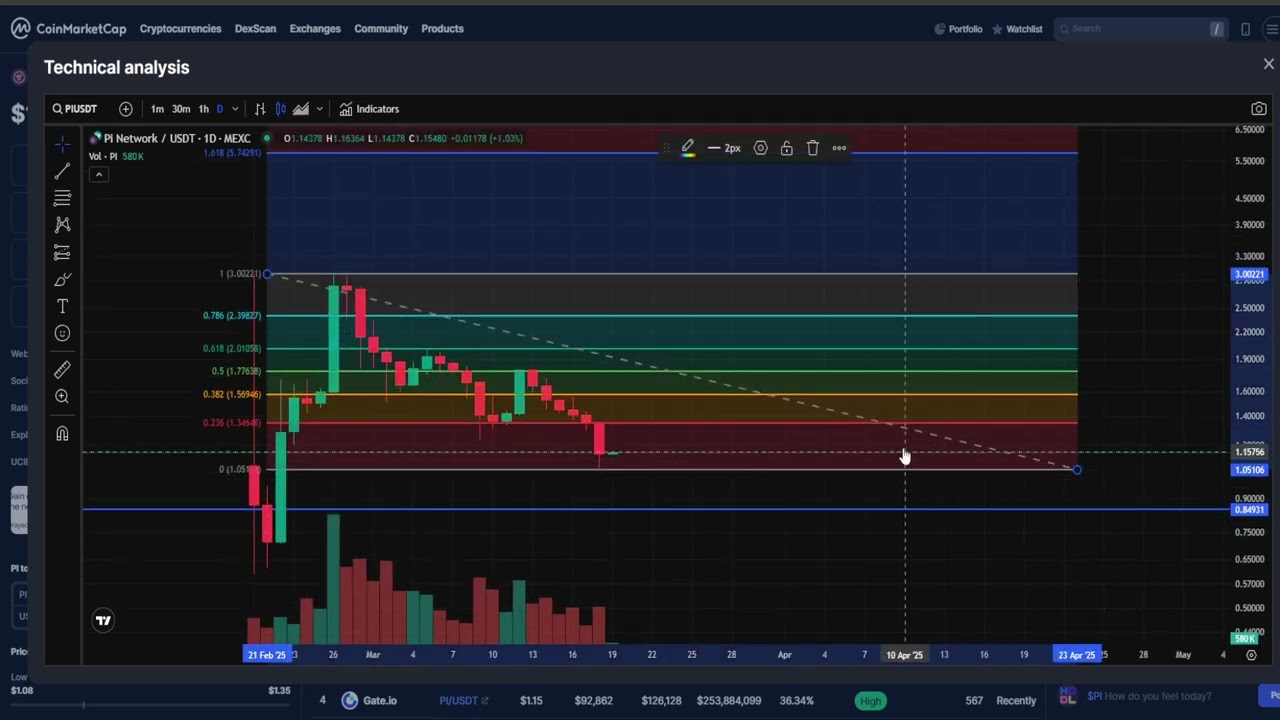Open the chart style dropdown arrow
The height and width of the screenshot is (720, 1280).
[x=319, y=109]
